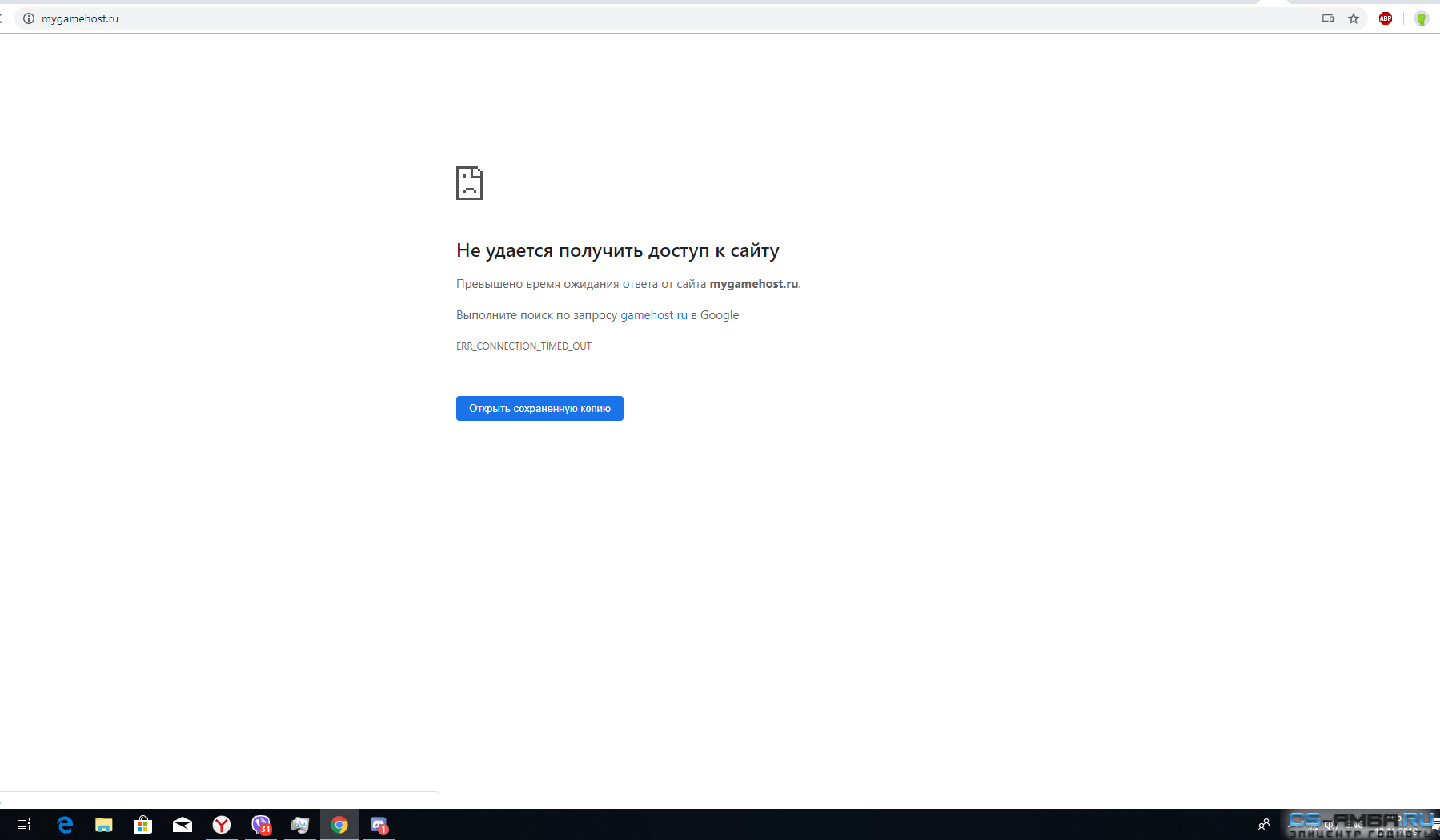
Task: Click the 'Открыть сохраненную копию' button
Action: pyautogui.click(x=539, y=408)
